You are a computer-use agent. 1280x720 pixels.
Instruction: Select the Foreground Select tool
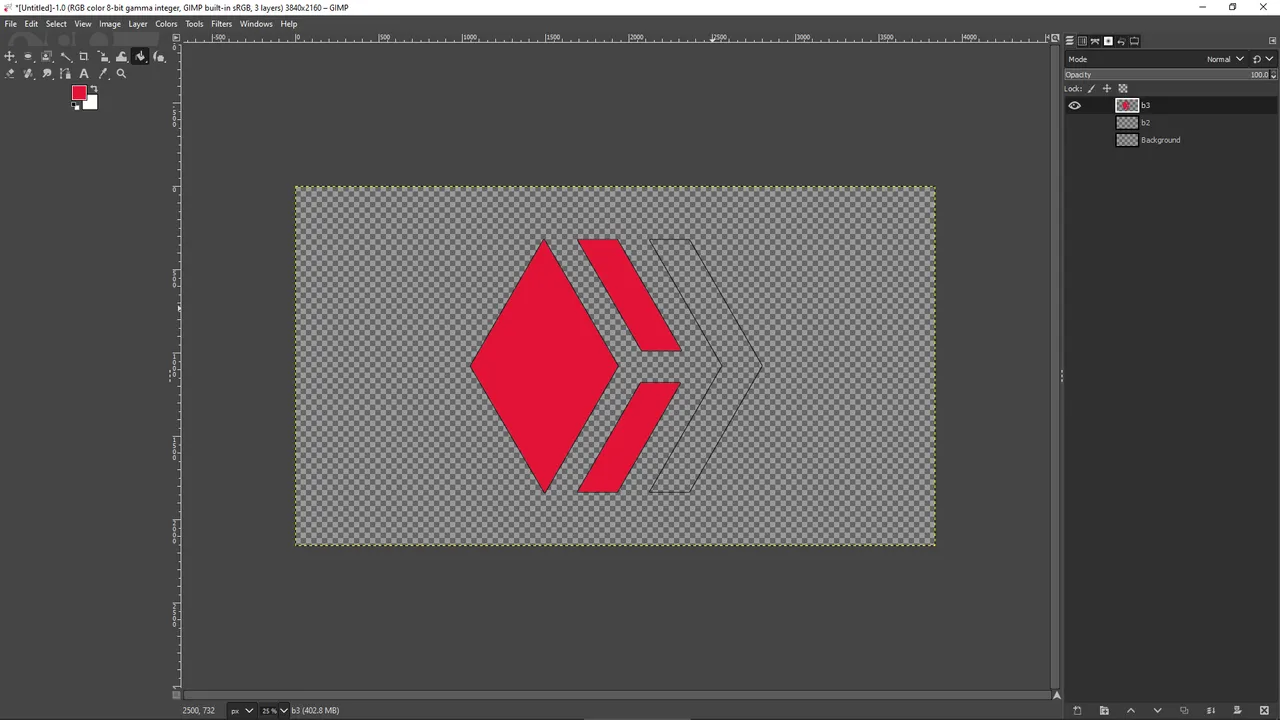click(47, 56)
